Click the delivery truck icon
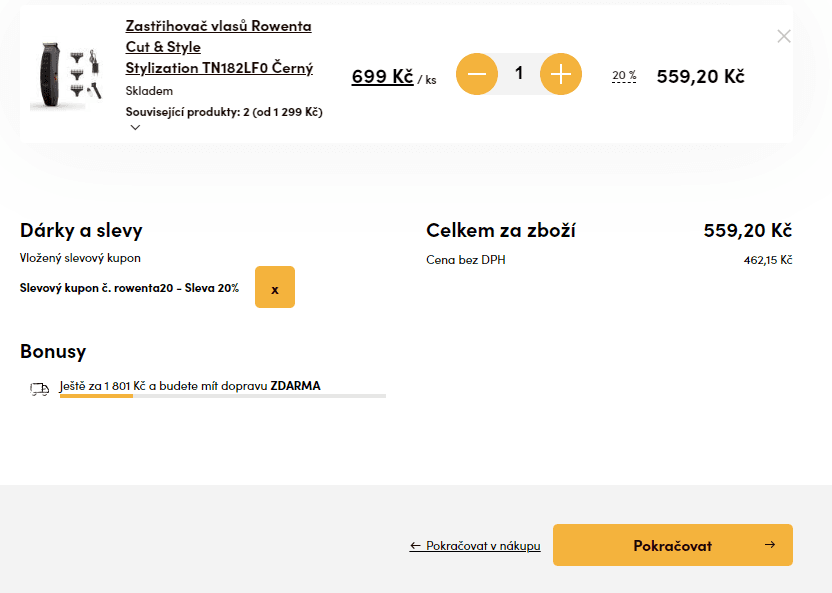This screenshot has width=832, height=593. [39, 389]
